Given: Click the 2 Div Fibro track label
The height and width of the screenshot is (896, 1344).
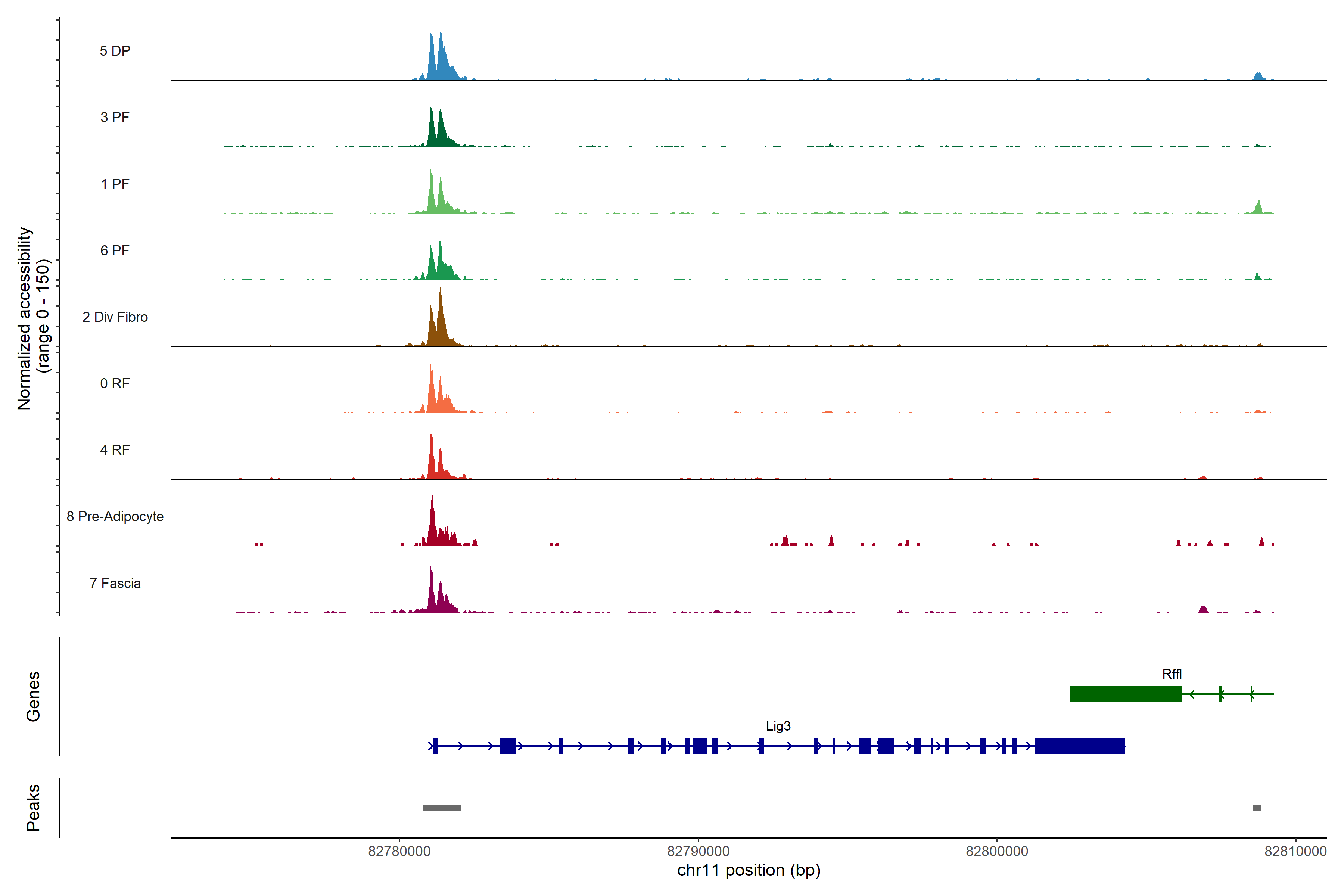Looking at the screenshot, I should [115, 317].
